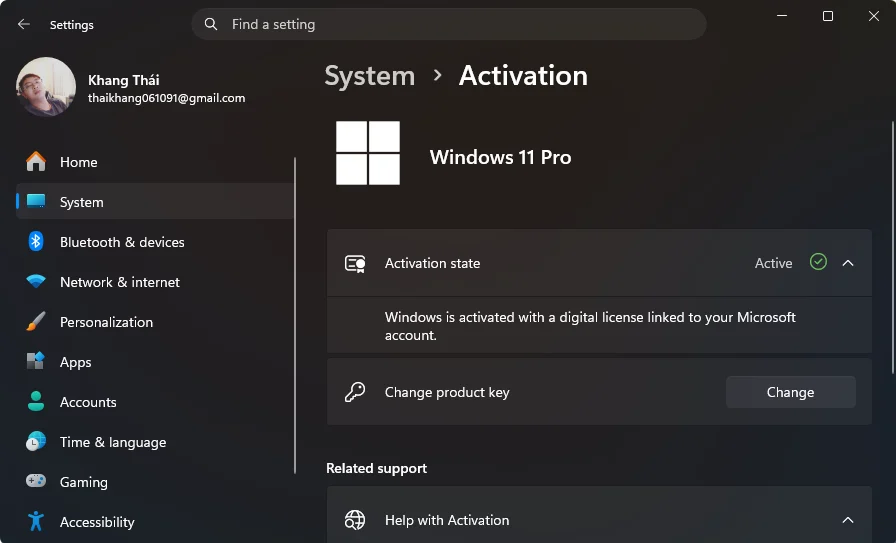Screen dimensions: 896x543
Task: Click the Windows 11 Pro edition text
Action: (500, 157)
